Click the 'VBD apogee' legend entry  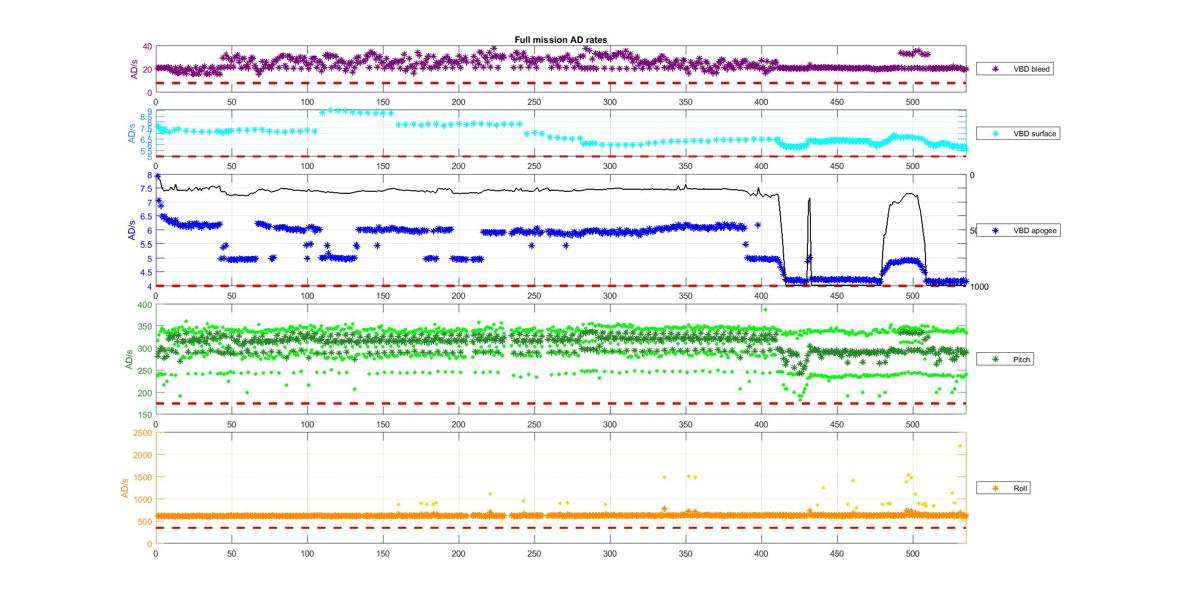pyautogui.click(x=1018, y=230)
